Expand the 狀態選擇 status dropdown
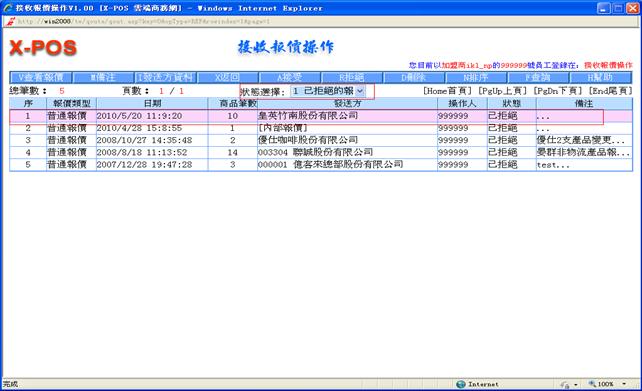This screenshot has height=391, width=642. [x=328, y=91]
